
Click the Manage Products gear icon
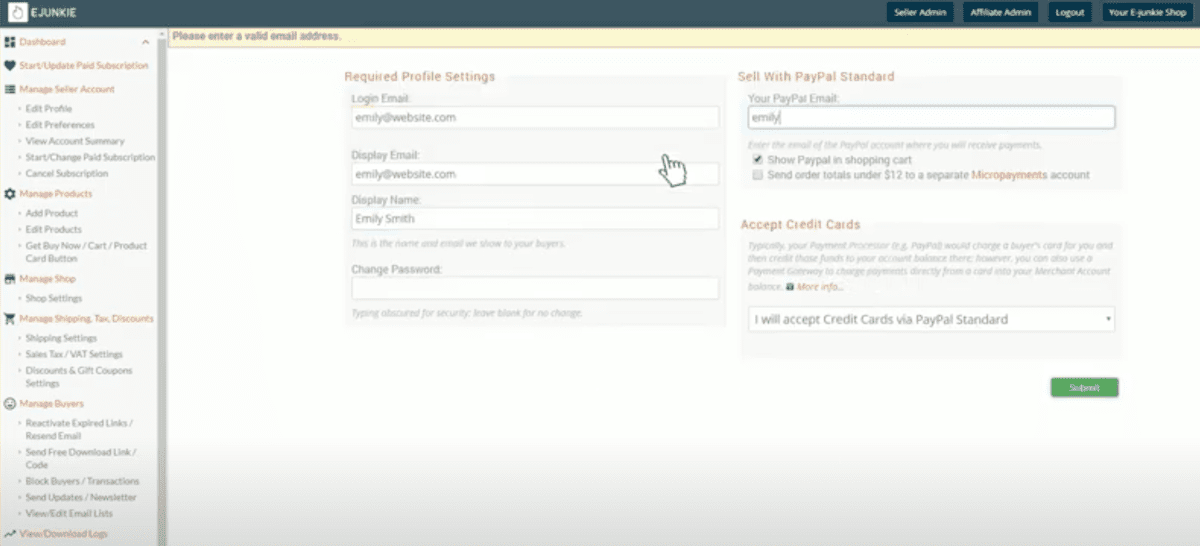pos(10,194)
